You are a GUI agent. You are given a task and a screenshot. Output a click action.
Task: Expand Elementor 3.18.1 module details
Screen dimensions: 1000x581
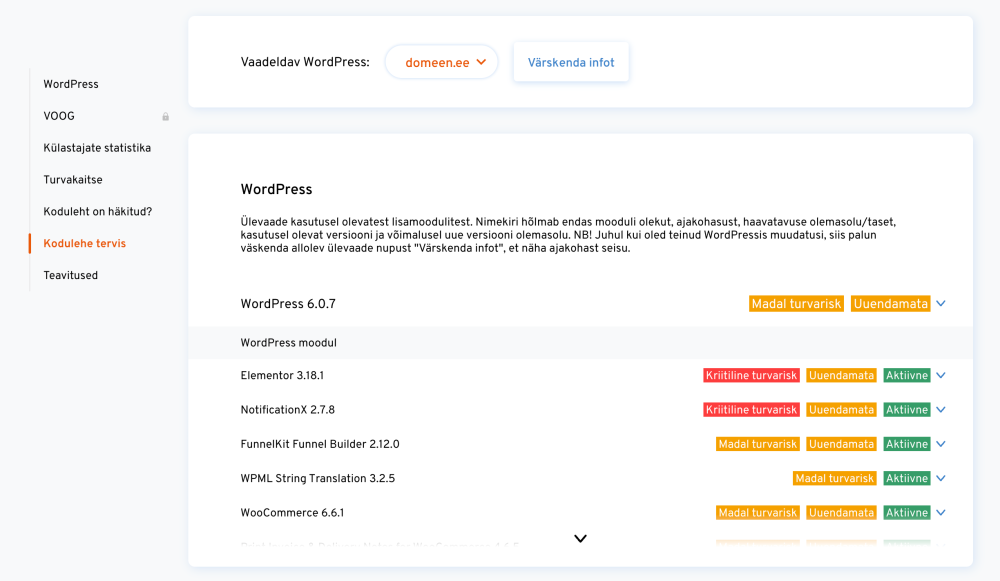point(941,376)
